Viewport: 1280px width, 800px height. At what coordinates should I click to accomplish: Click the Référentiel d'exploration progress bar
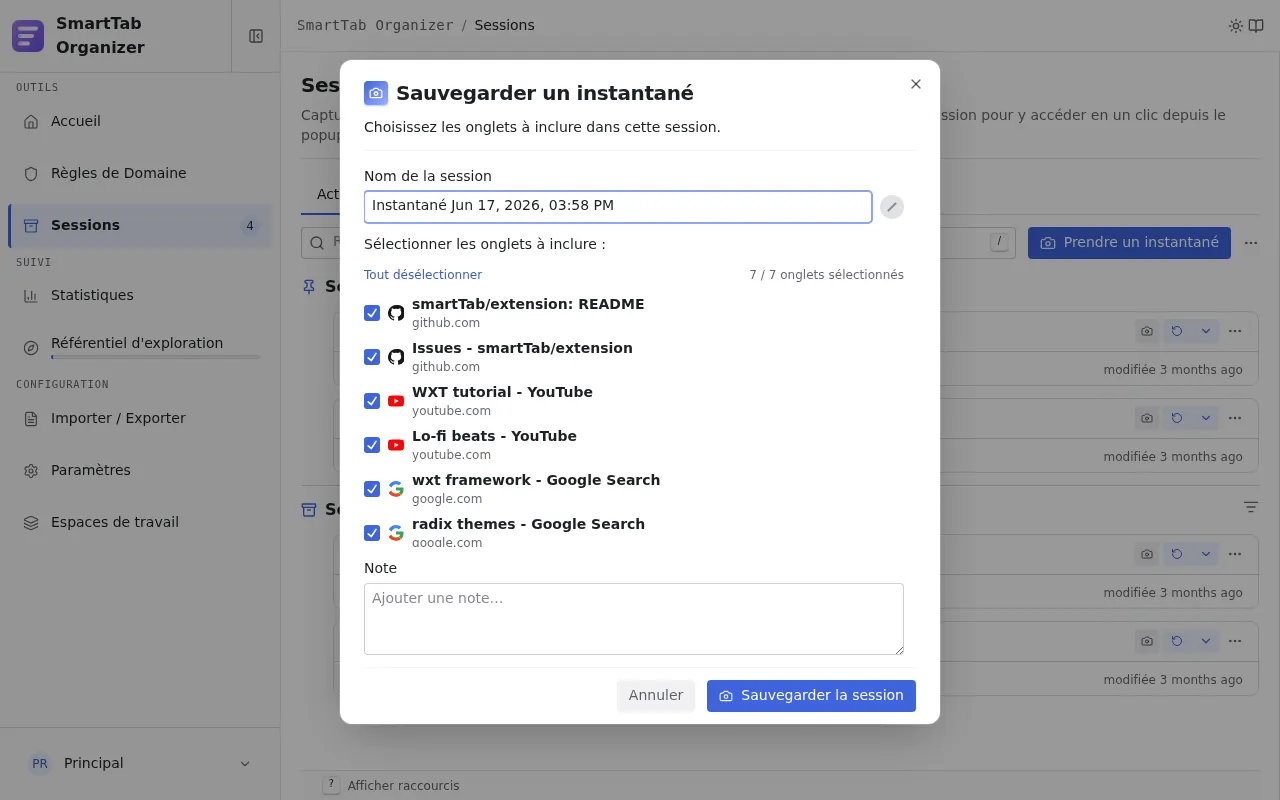pos(155,357)
